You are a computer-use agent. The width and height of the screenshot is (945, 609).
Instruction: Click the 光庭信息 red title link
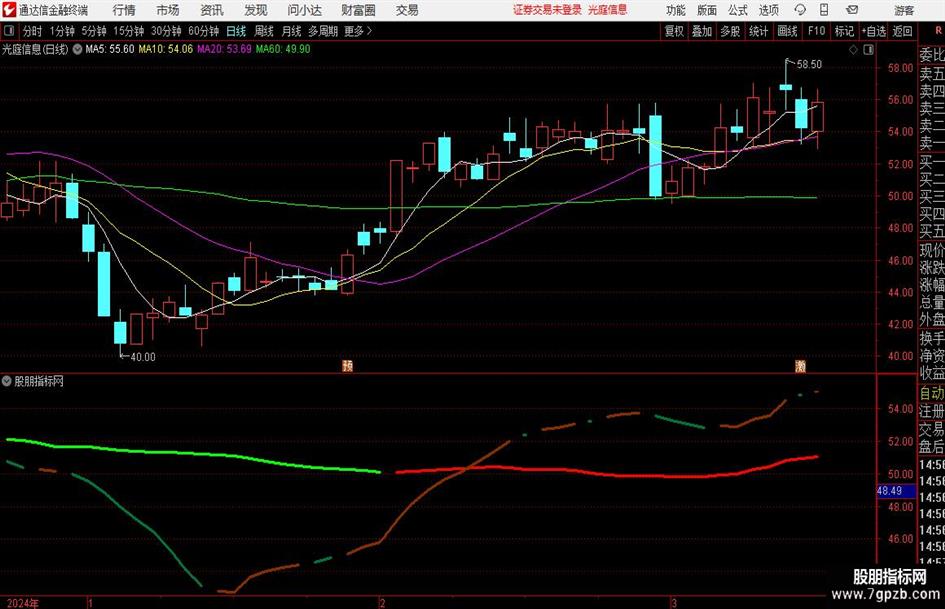[x=607, y=10]
